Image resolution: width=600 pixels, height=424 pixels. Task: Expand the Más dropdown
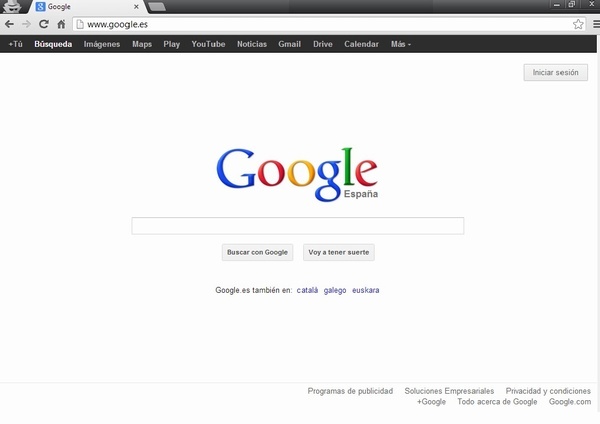point(401,44)
